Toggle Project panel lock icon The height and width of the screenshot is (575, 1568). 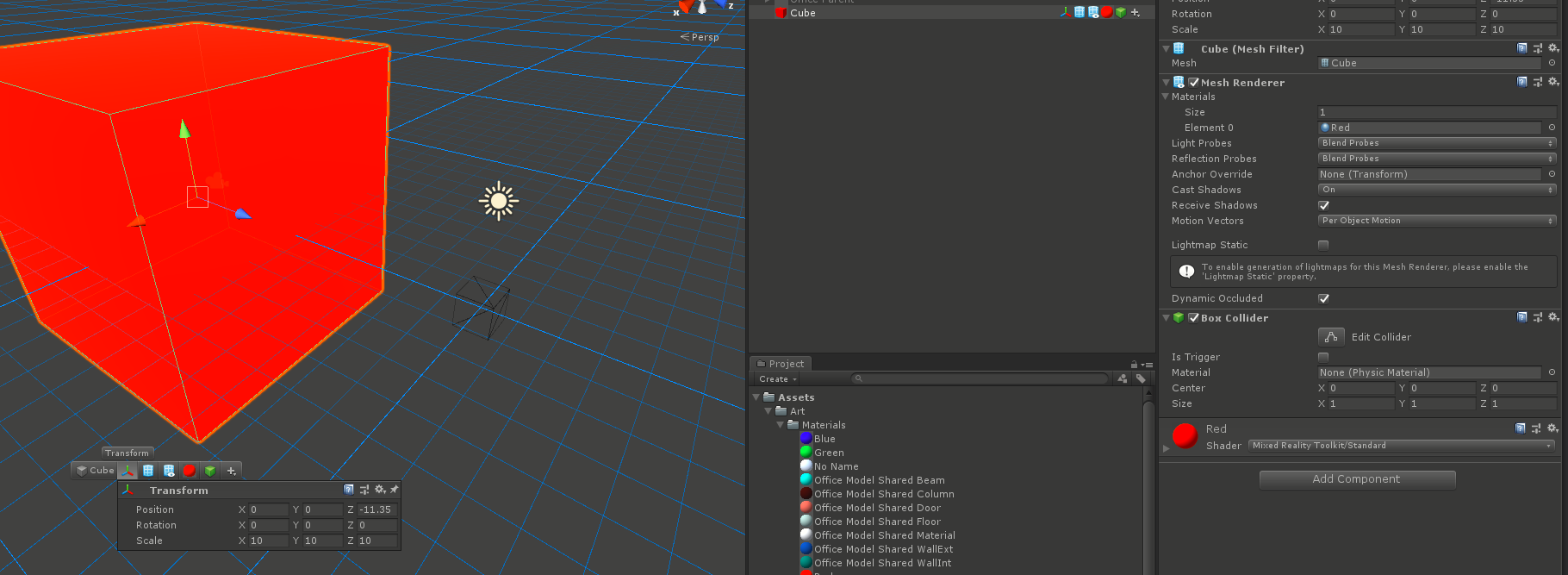1134,365
